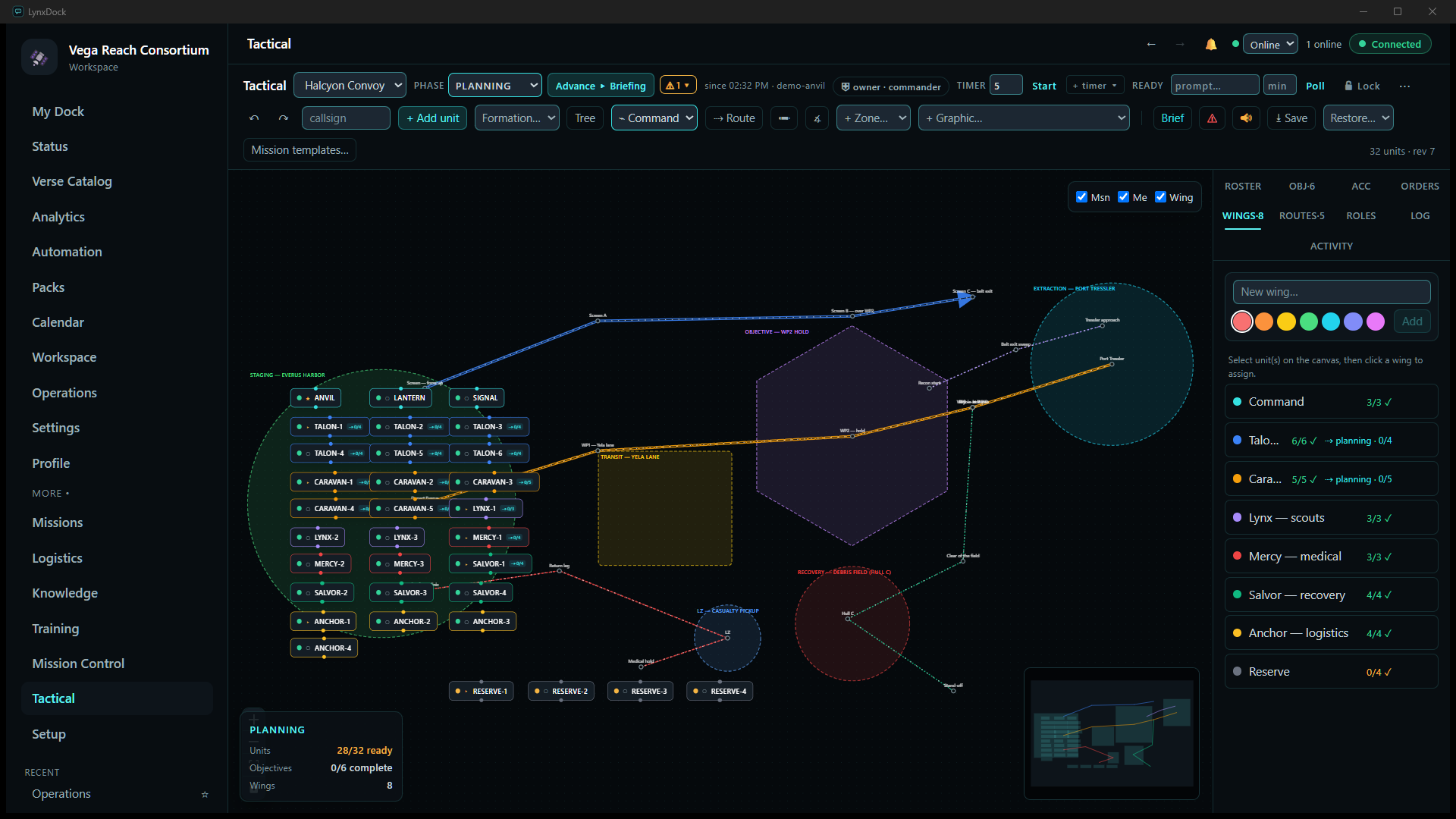Click the Add unit button

pyautogui.click(x=432, y=118)
